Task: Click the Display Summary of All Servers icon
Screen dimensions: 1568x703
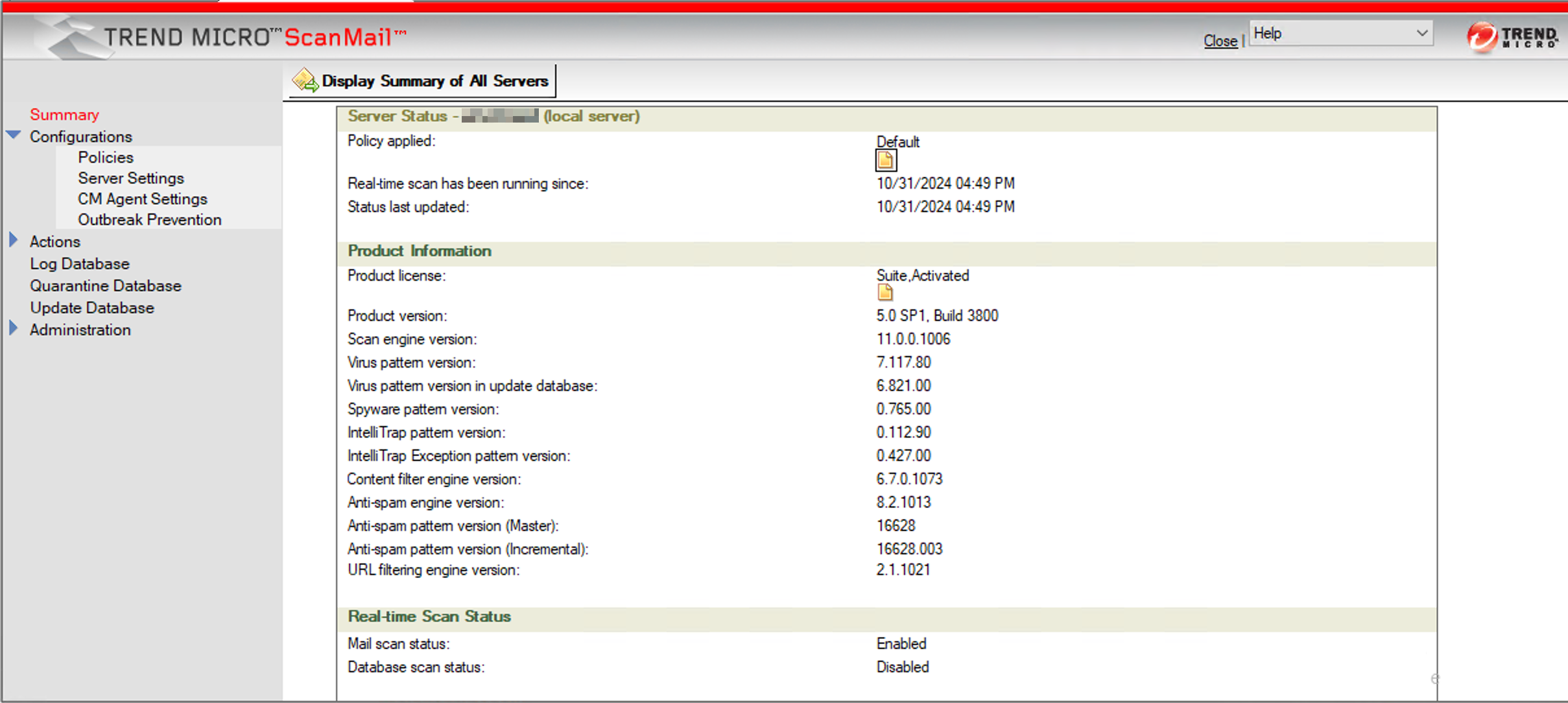Action: click(305, 81)
